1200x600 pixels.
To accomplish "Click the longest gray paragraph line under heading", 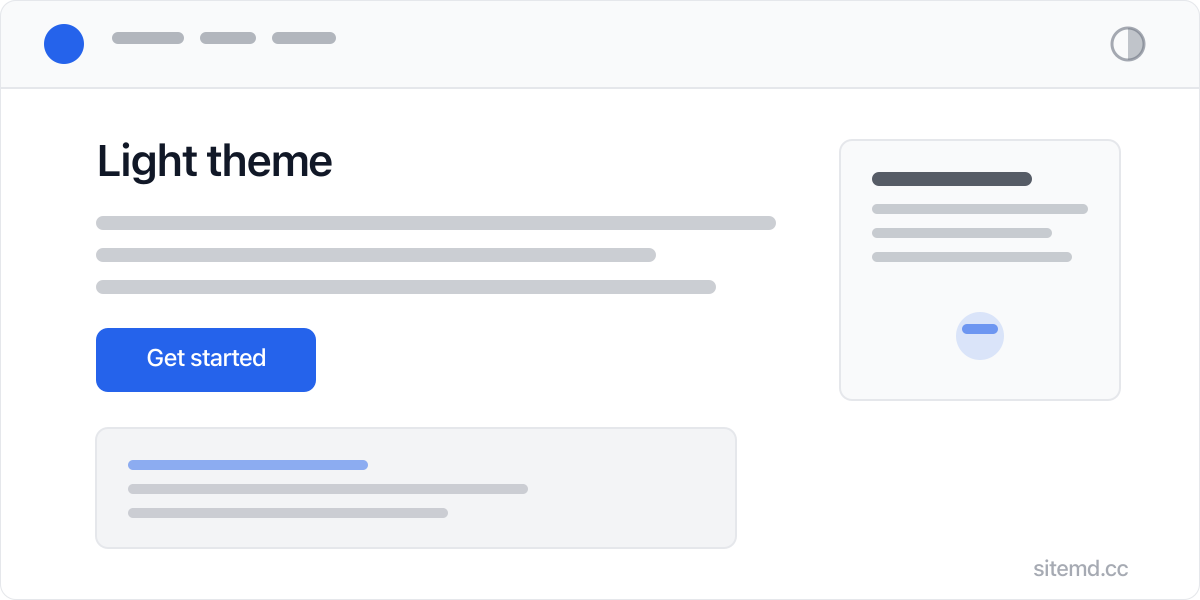I will pos(436,223).
